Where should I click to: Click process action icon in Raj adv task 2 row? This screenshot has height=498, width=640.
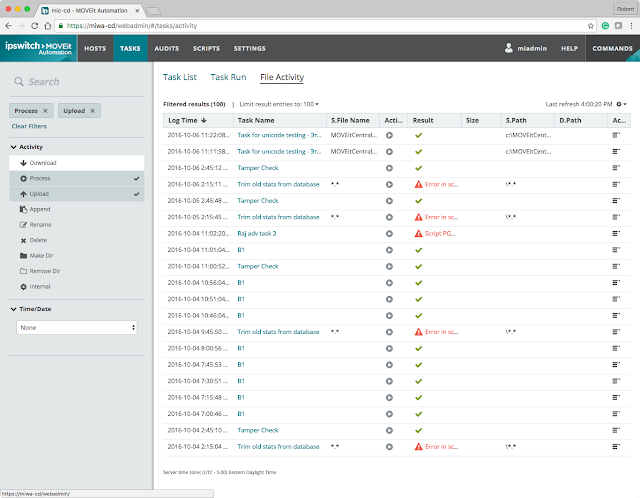click(389, 233)
